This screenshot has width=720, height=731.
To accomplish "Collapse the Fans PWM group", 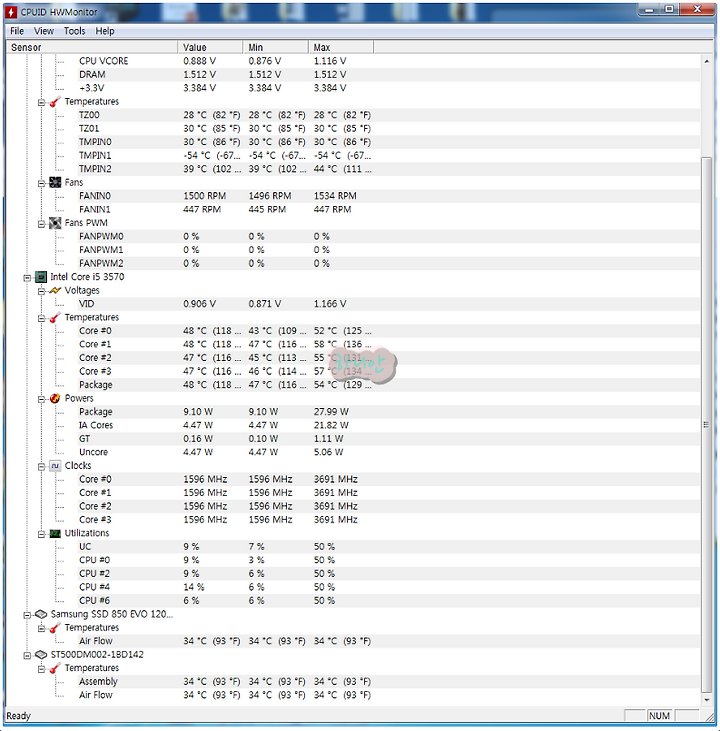I will (x=42, y=224).
